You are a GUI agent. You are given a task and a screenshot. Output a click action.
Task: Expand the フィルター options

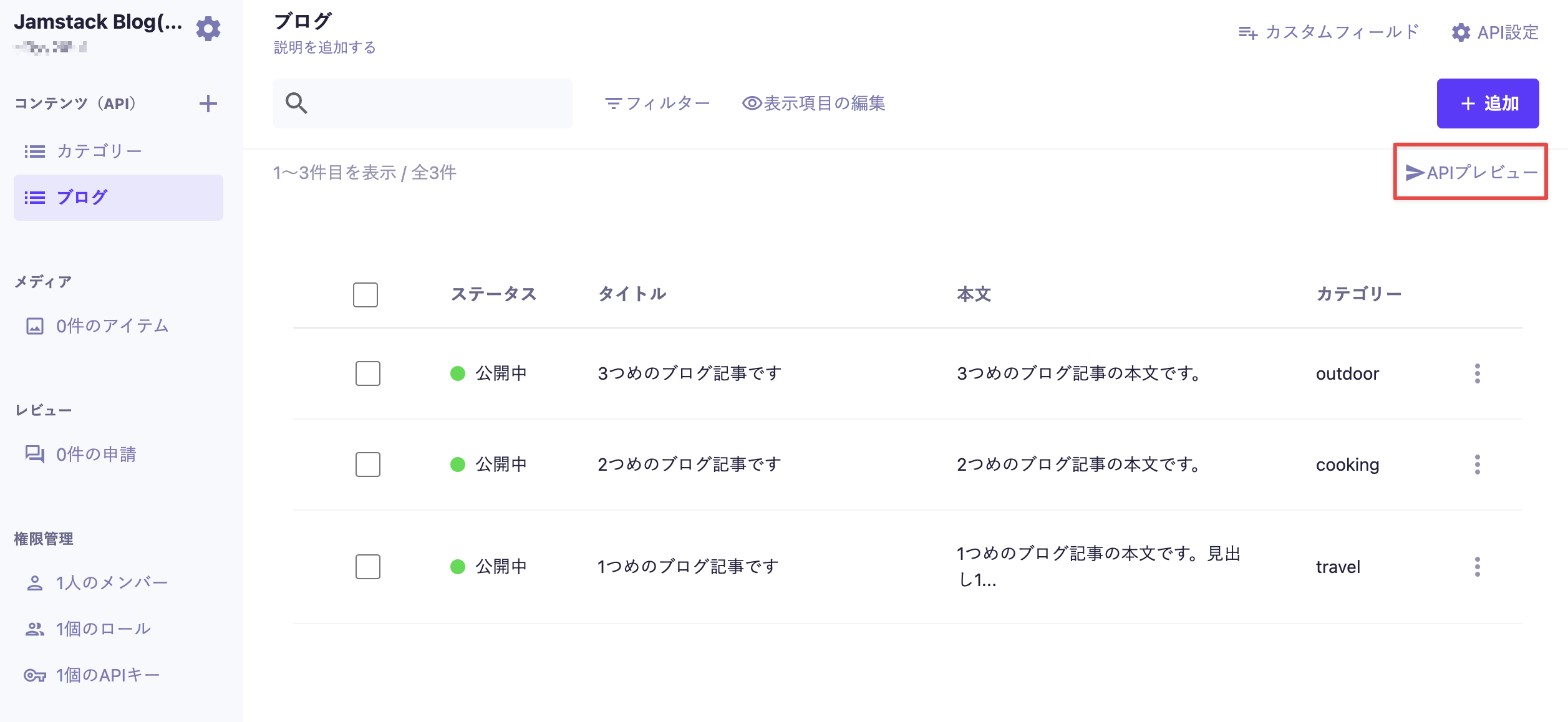click(657, 103)
